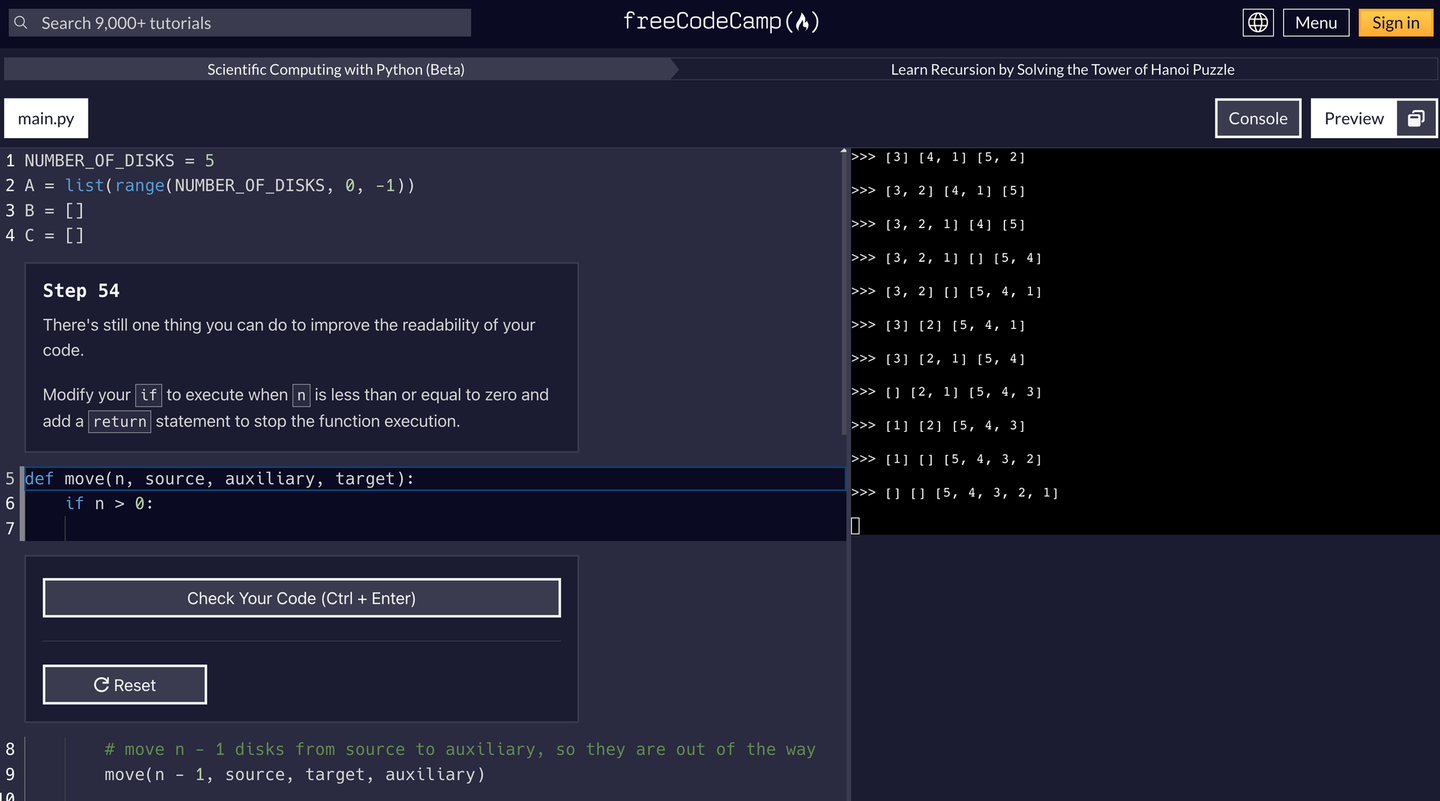Screen dimensions: 1440x801
Task: Reset the code to default
Action: tap(124, 684)
